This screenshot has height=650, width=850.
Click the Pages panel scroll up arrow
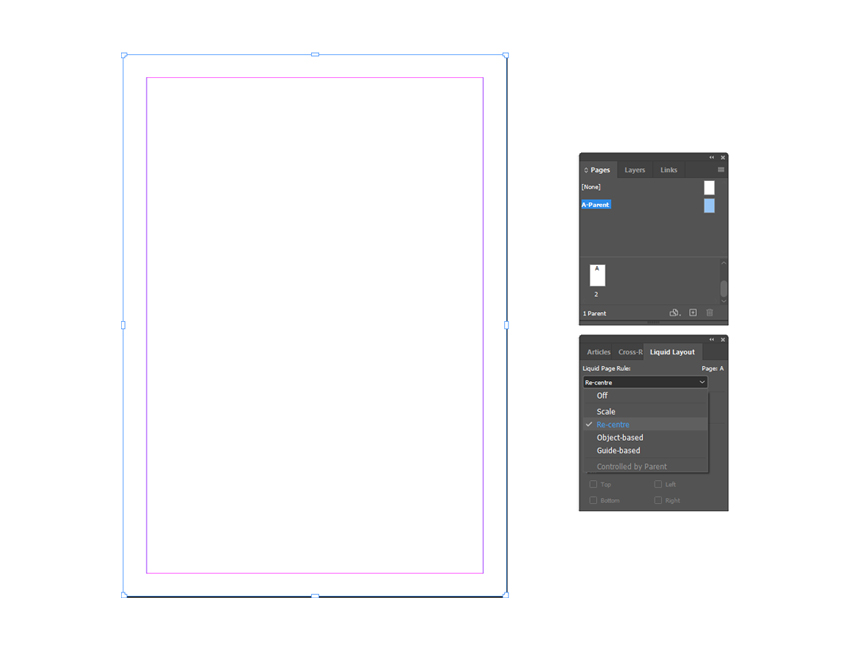coord(723,263)
